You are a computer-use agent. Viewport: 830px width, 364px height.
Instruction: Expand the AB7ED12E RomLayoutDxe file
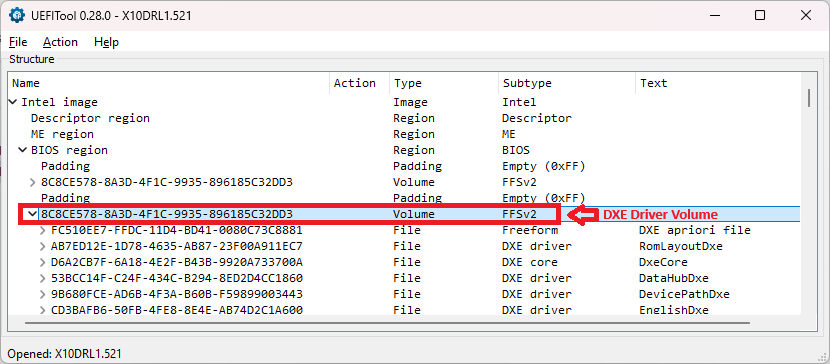point(43,246)
